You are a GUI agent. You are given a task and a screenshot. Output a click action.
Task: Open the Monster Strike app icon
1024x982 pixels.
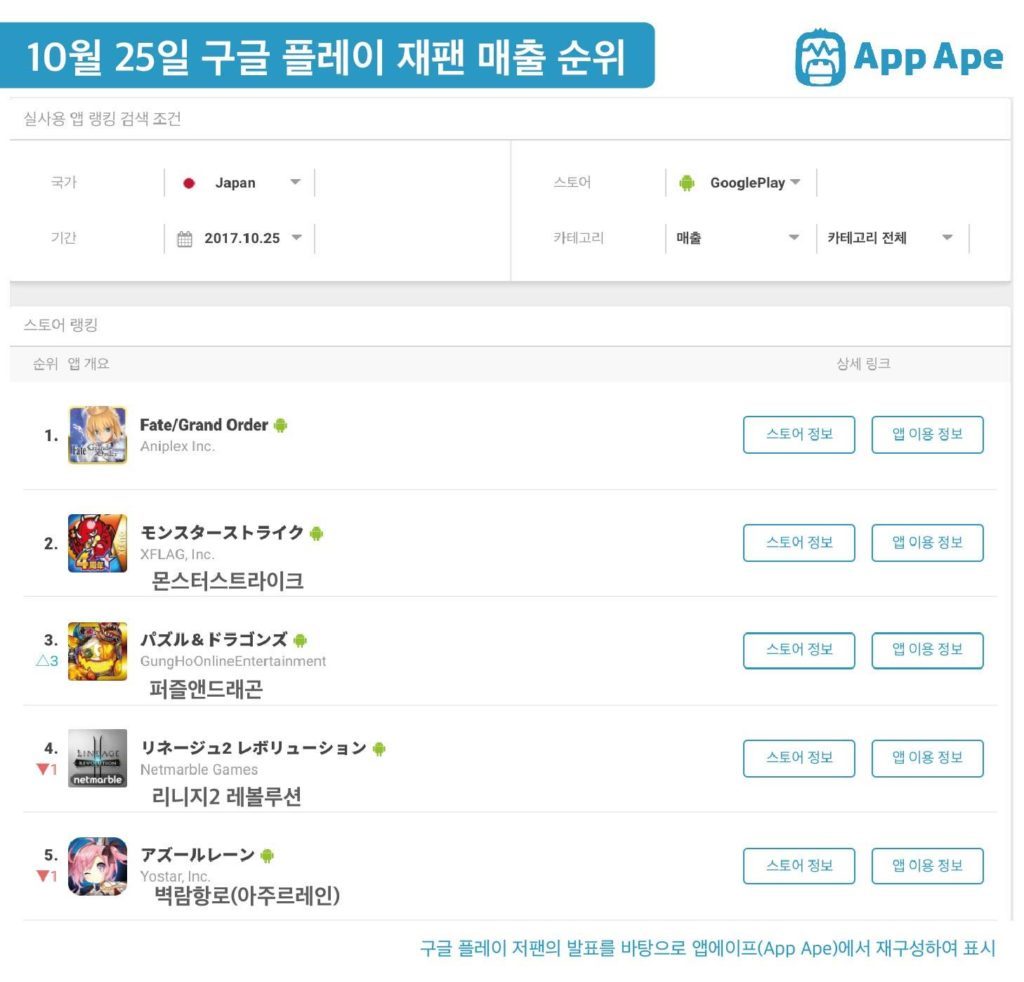tap(97, 543)
